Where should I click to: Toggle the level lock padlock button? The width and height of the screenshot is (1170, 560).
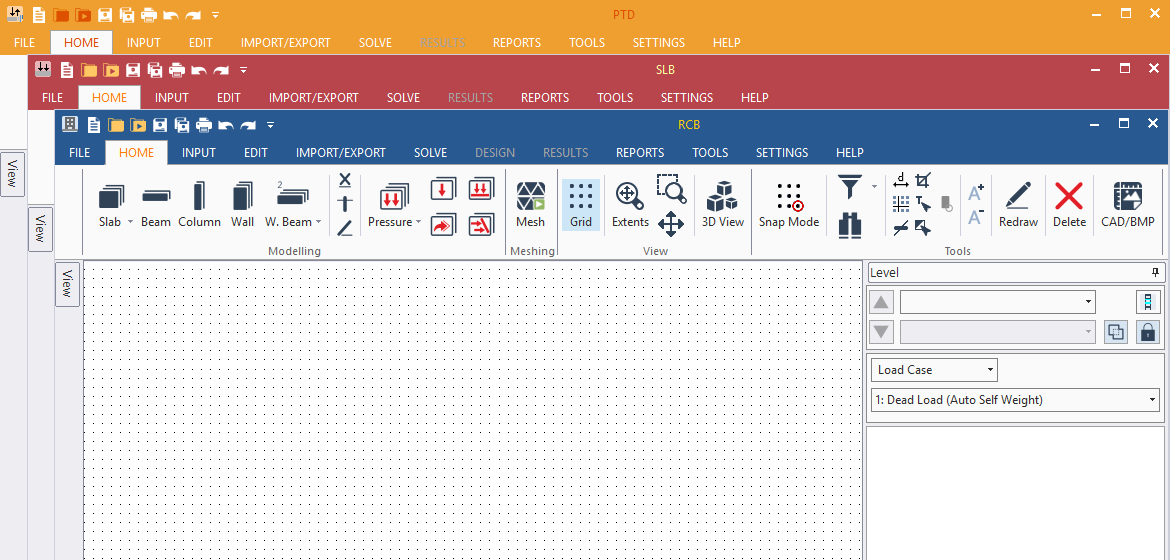tap(1148, 333)
